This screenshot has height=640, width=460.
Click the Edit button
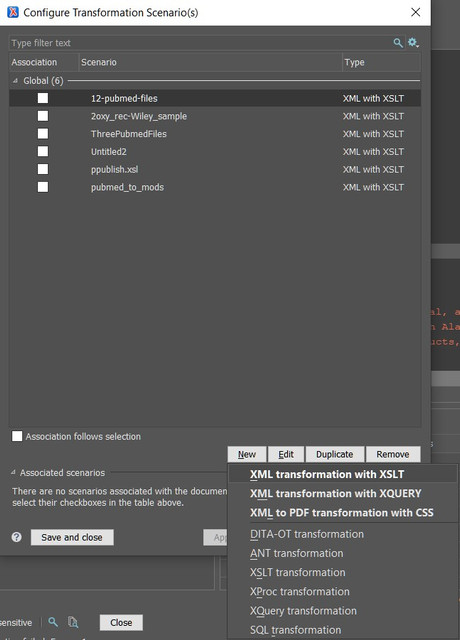tap(286, 454)
